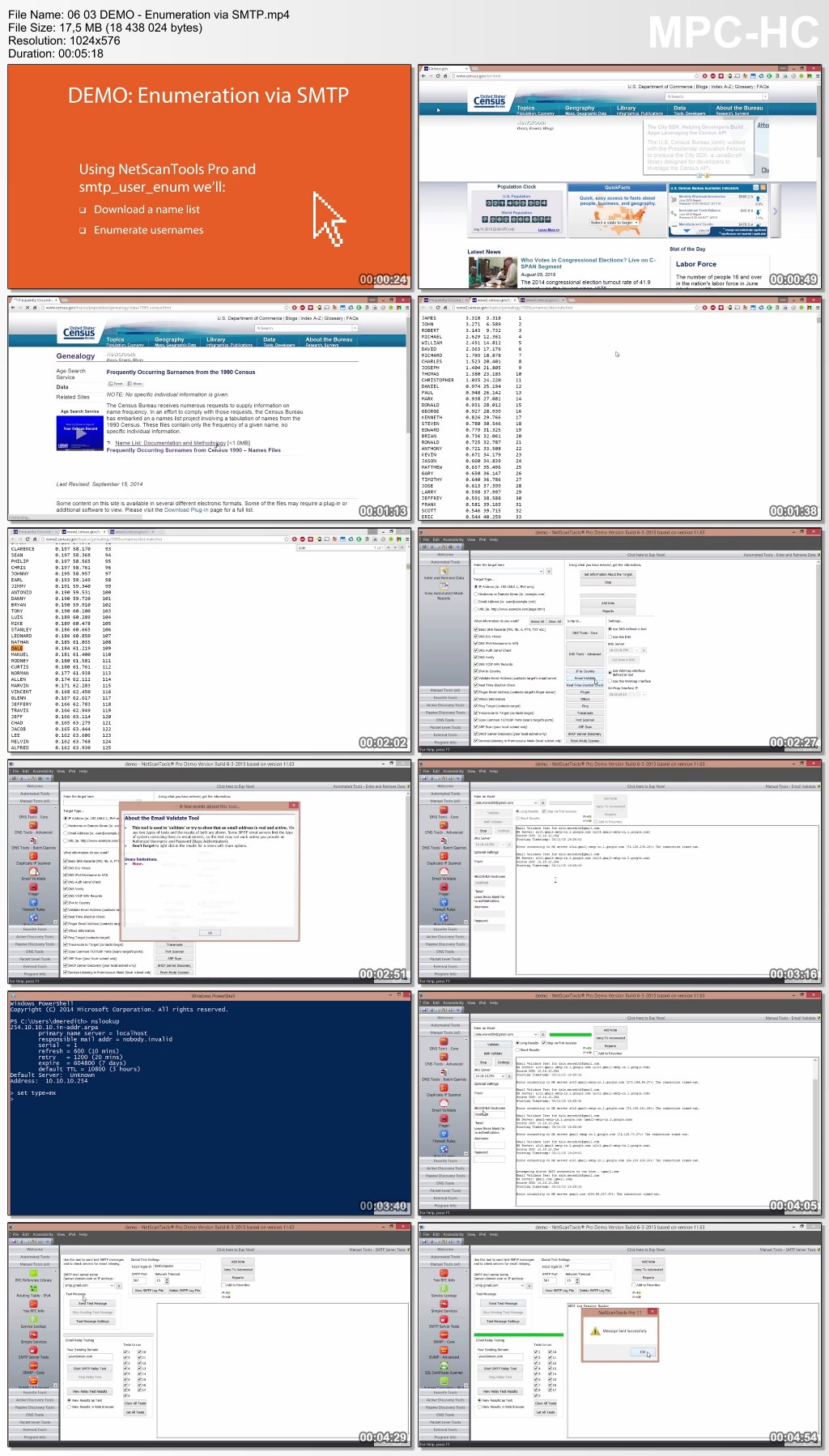Screen dimensions: 829x1456
Task: Click Email Validate sidebar icon in 00:02:51 frame
Action: click(x=33, y=871)
